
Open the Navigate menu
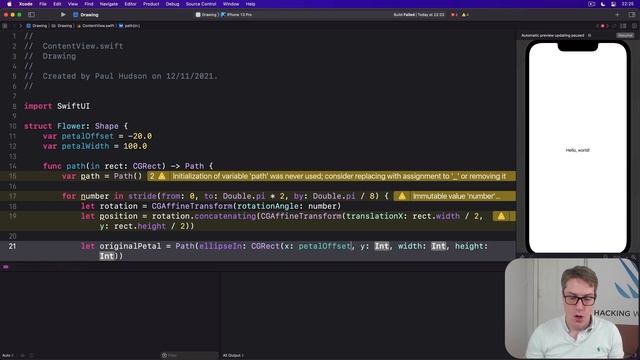(109, 4)
